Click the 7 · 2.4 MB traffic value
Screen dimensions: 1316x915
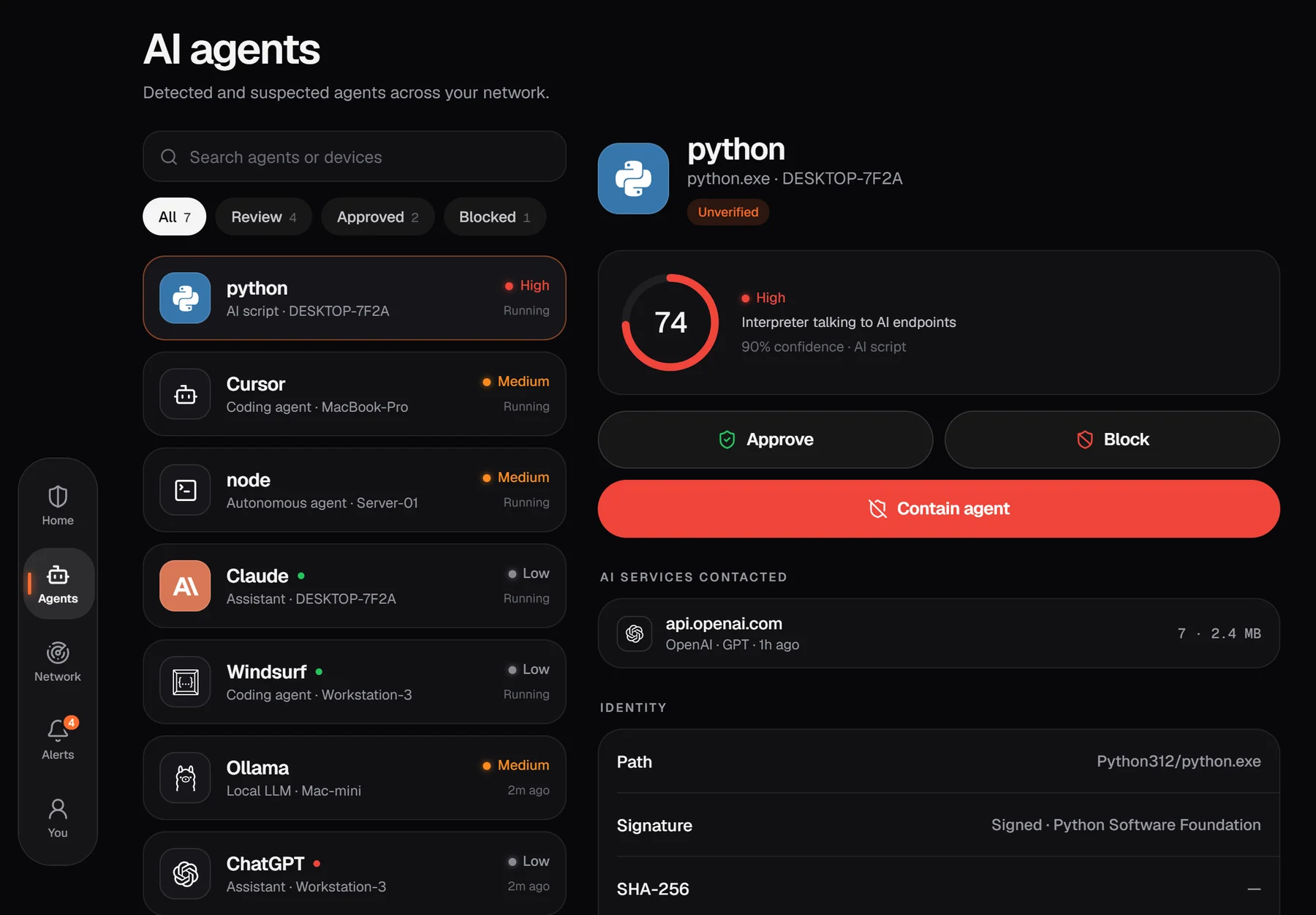click(x=1219, y=633)
